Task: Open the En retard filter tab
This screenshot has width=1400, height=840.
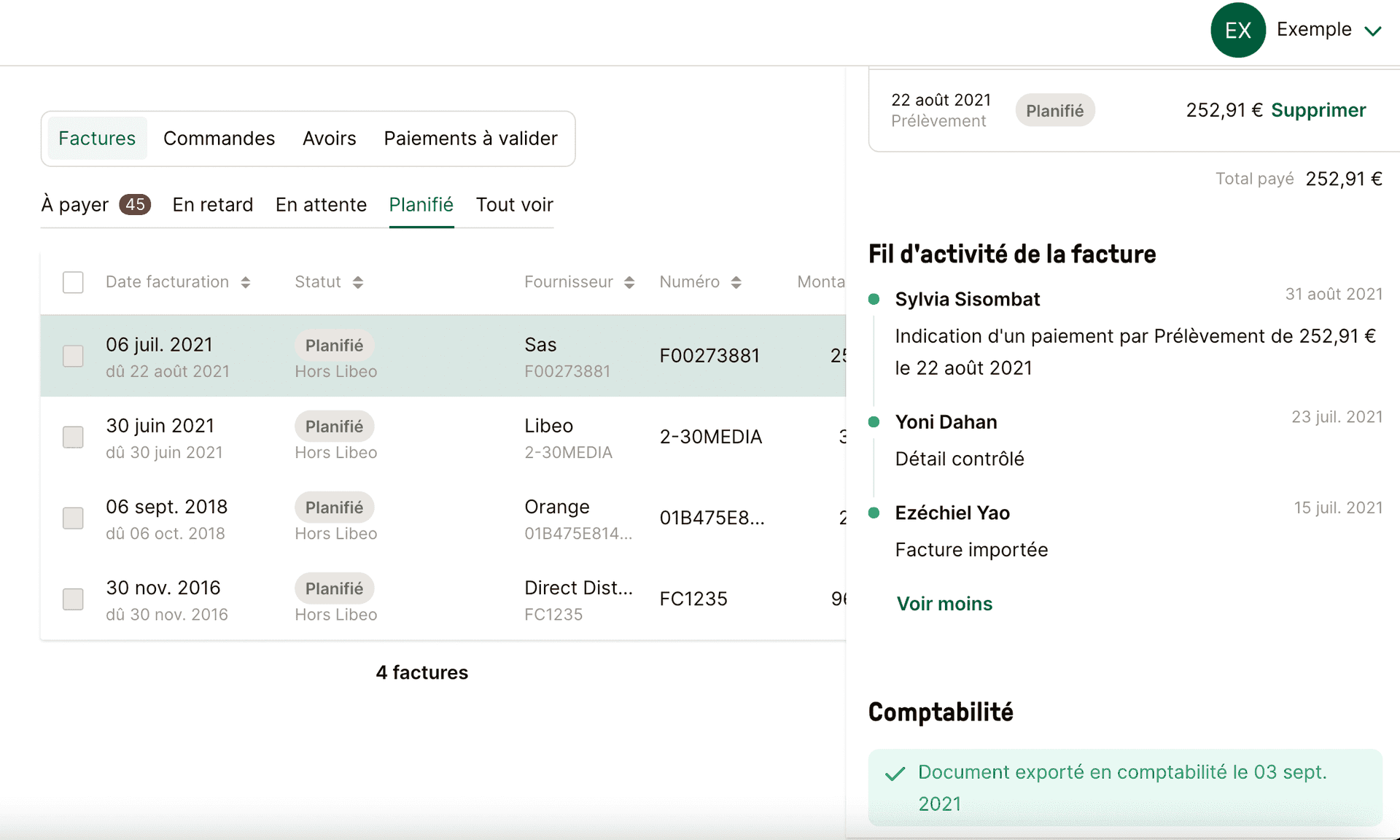Action: (213, 205)
